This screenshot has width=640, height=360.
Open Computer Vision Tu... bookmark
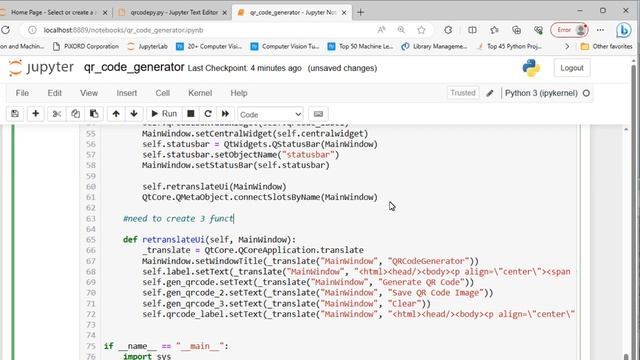(x=285, y=47)
